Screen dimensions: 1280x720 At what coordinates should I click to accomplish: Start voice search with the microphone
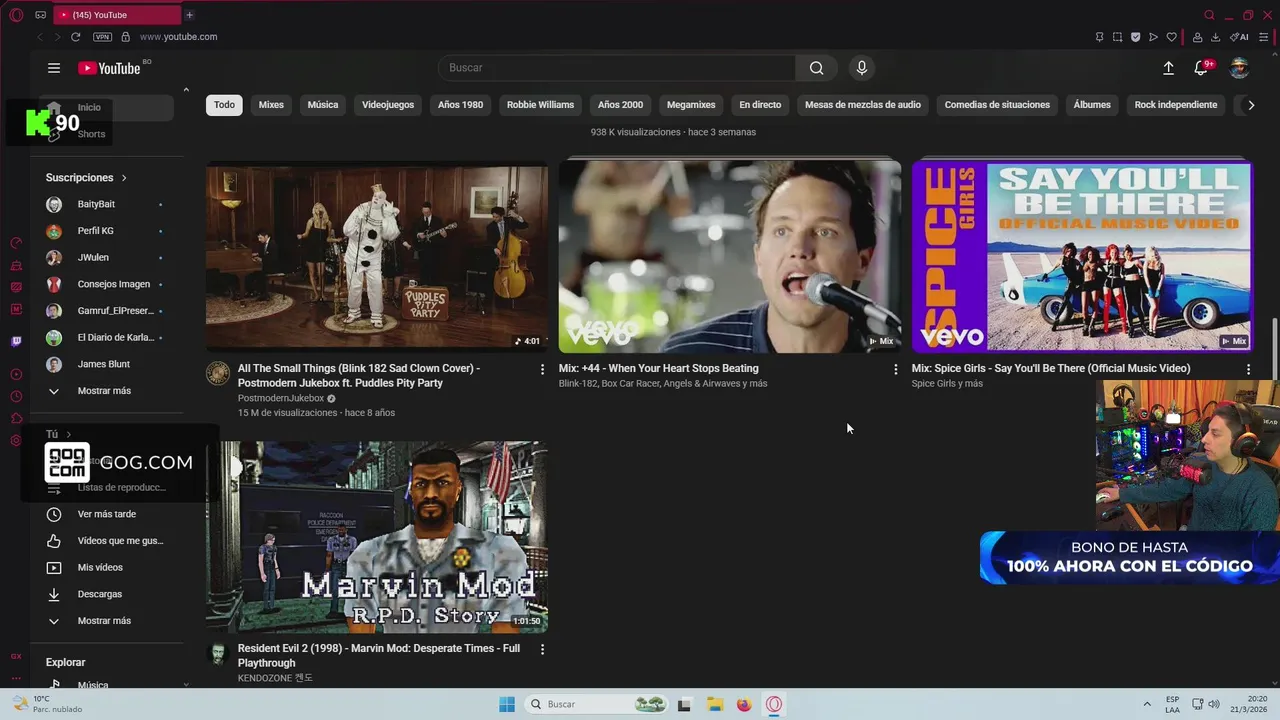(862, 68)
